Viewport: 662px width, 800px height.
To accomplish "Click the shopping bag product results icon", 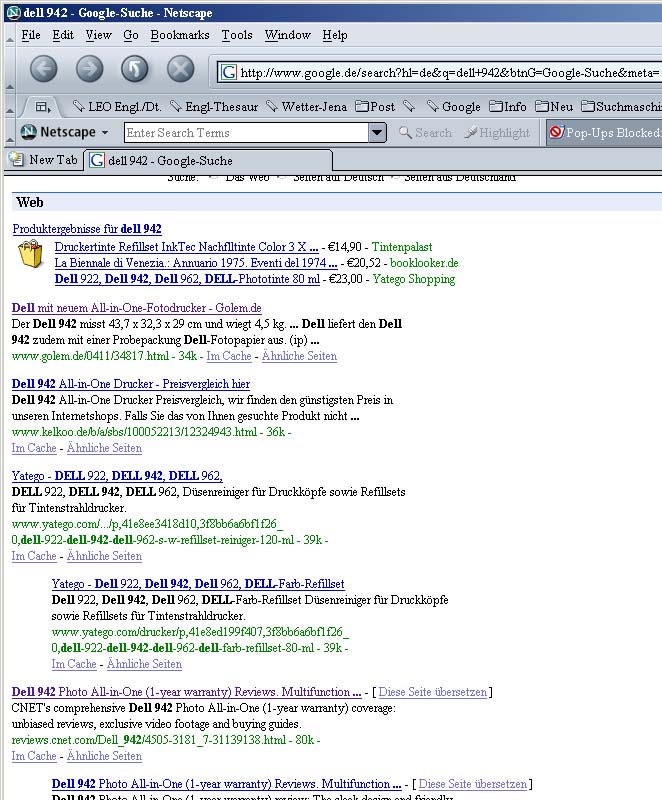I will coord(30,254).
